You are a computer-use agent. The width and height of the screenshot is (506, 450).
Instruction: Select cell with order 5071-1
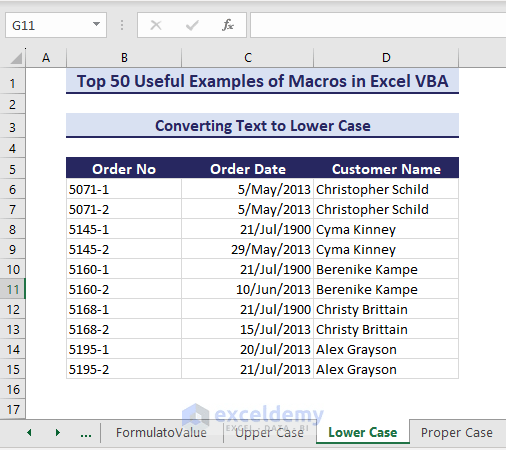point(124,189)
